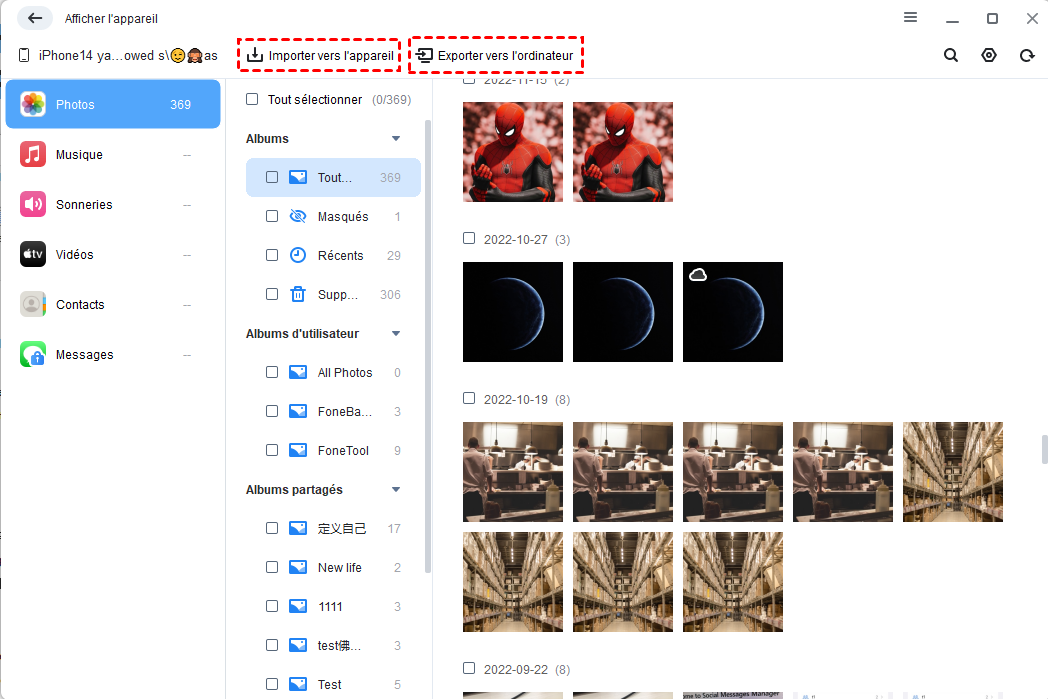Viewport: 1048px width, 699px height.
Task: Click the Messages icon
Action: point(33,354)
